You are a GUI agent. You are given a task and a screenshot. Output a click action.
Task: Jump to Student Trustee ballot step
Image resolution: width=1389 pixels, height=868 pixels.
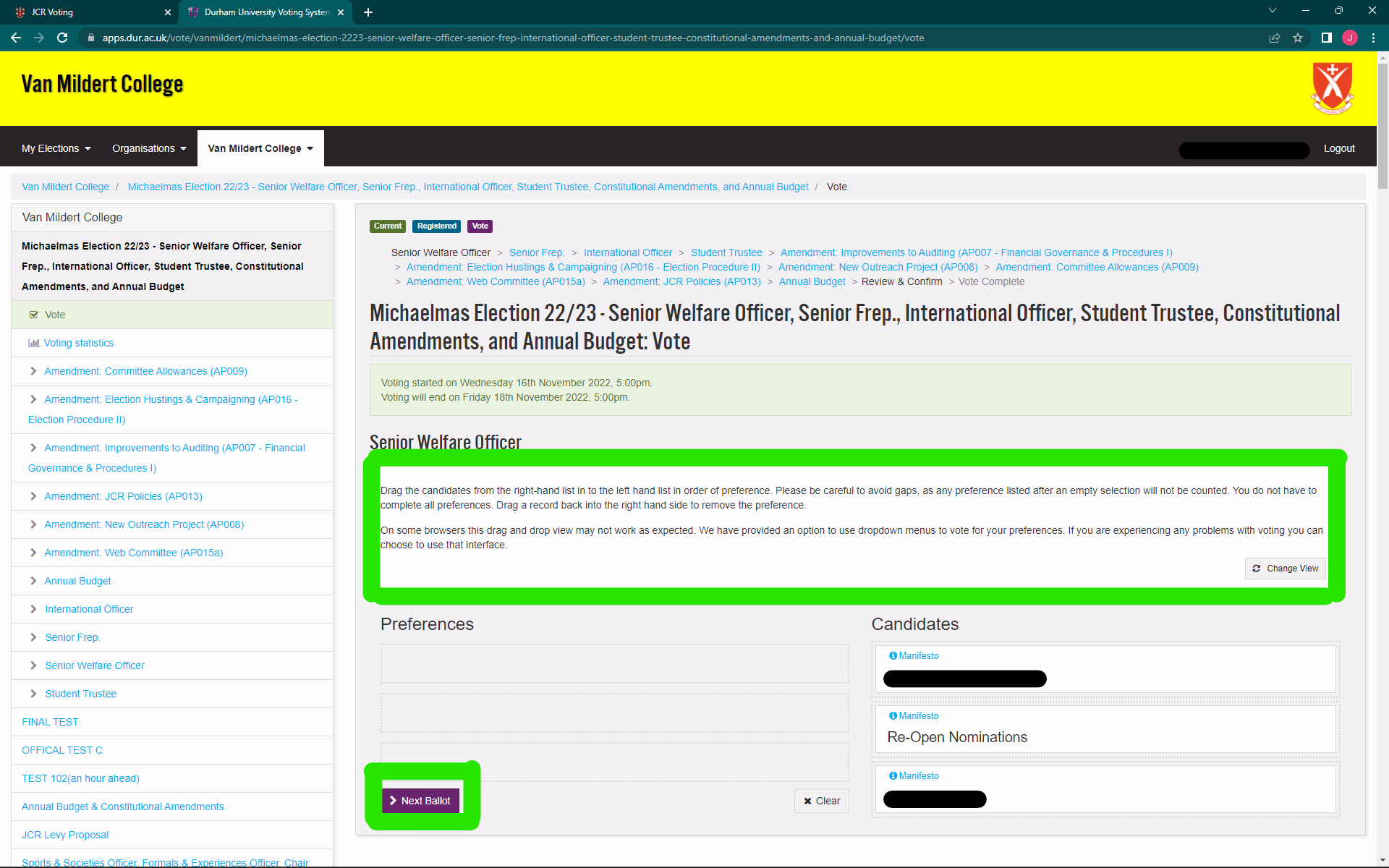[726, 252]
